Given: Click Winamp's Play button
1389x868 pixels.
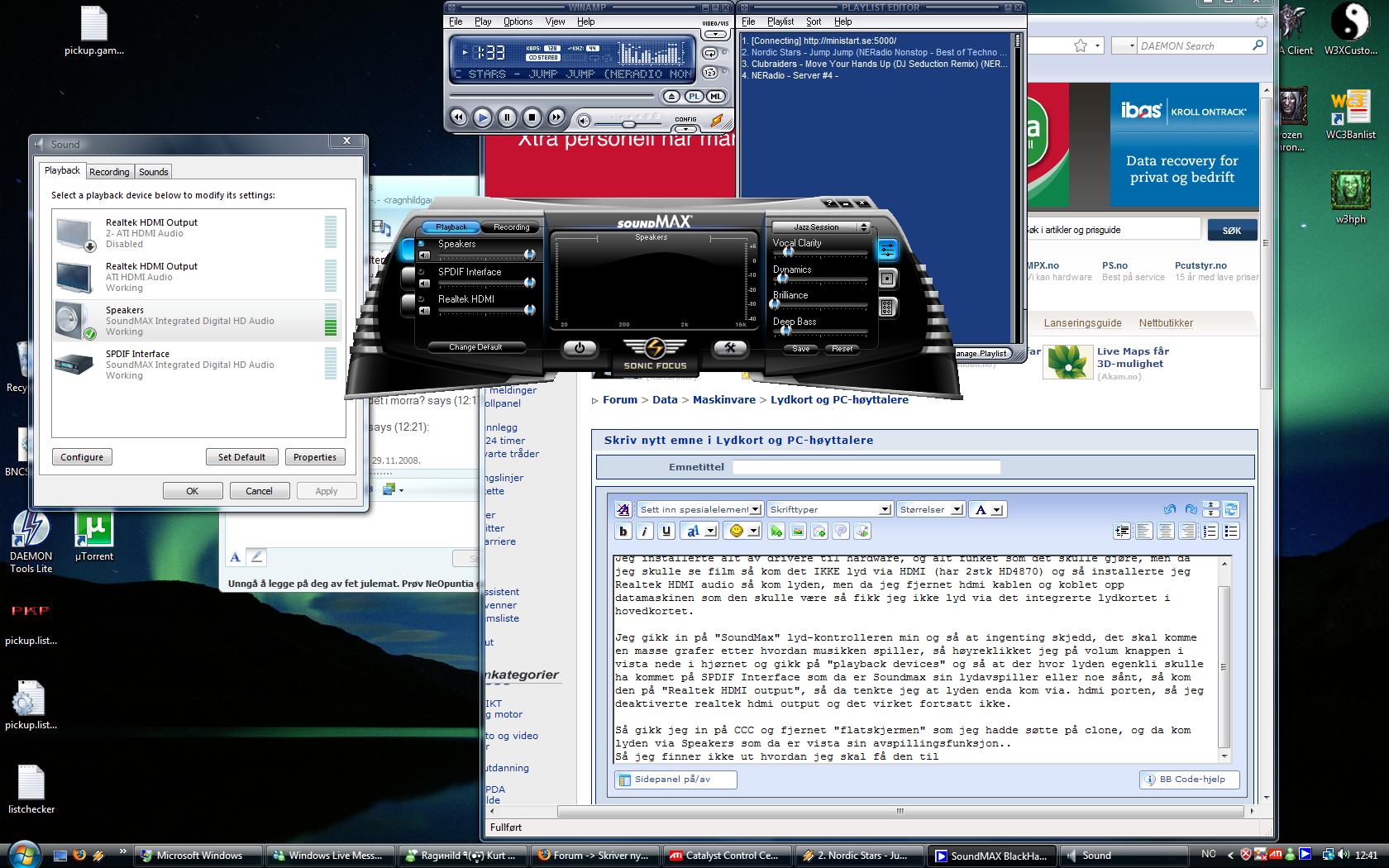Looking at the screenshot, I should 483,117.
